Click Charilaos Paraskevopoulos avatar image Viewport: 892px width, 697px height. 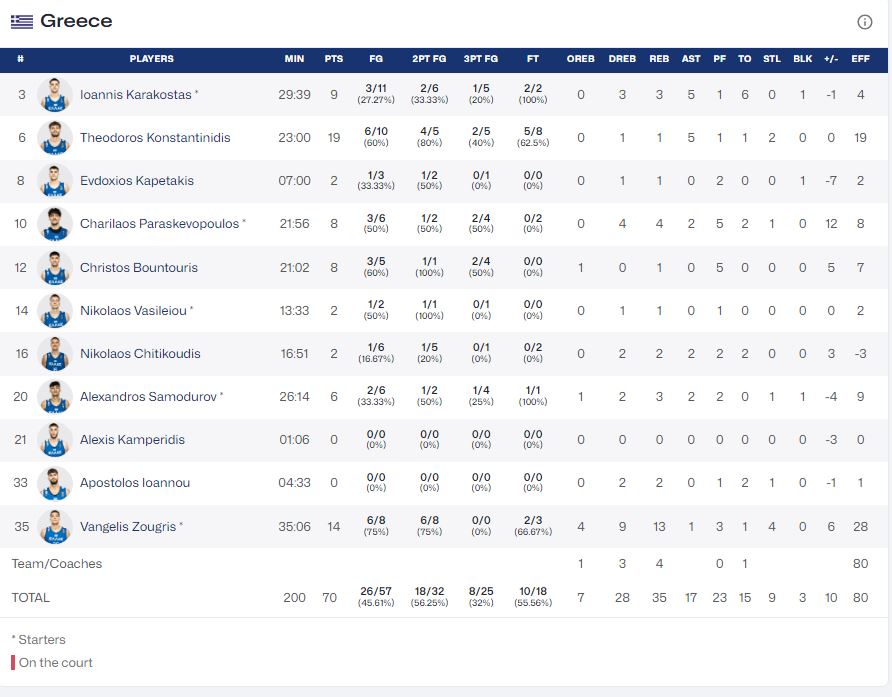pos(55,224)
